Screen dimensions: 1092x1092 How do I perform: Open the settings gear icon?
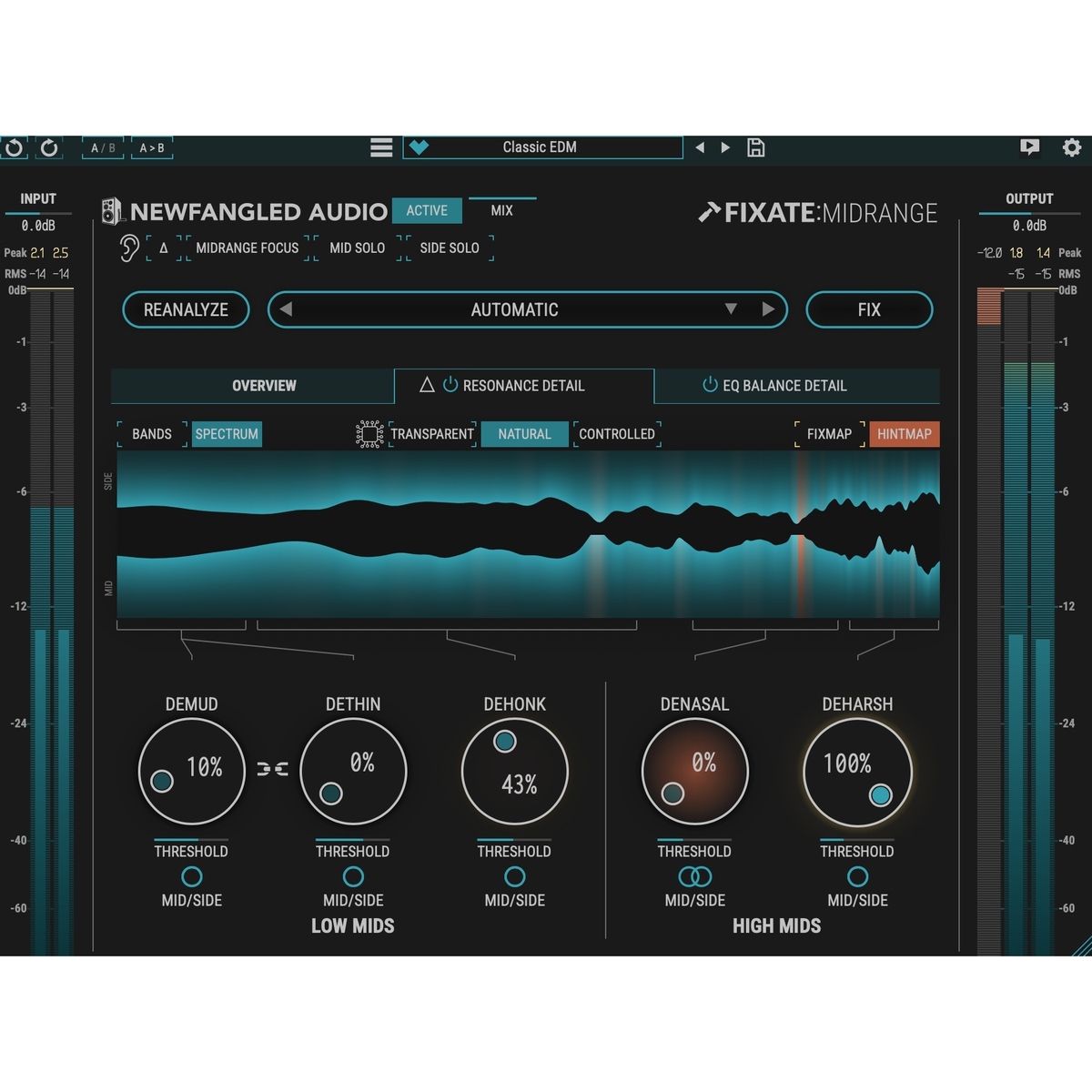(x=1072, y=147)
